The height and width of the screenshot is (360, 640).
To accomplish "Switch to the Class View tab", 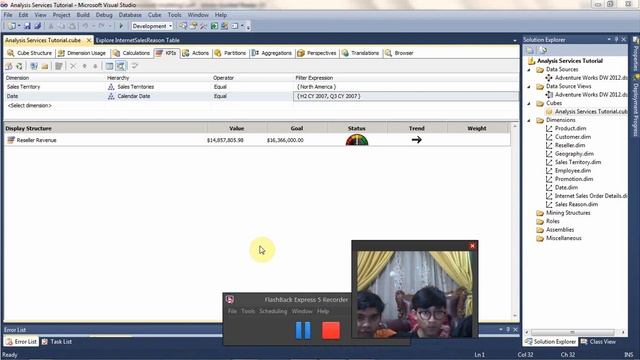I will (598, 342).
